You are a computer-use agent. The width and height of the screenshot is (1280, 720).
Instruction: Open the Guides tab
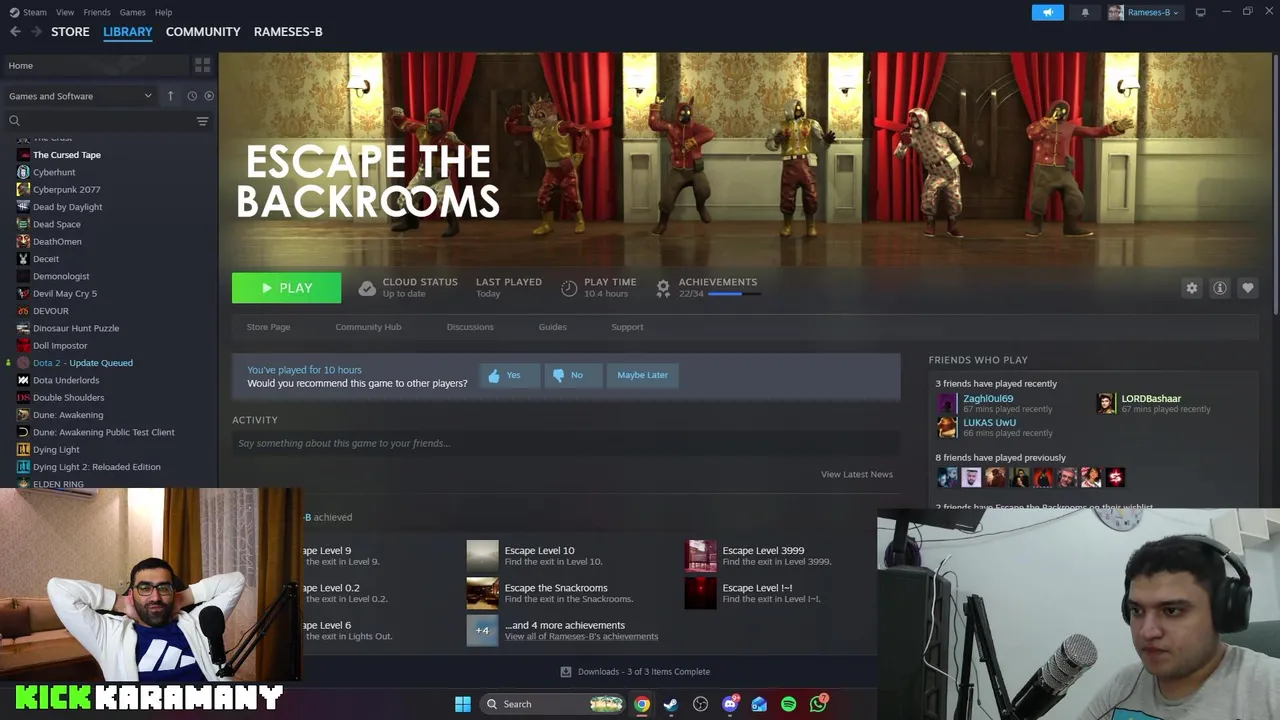[x=552, y=327]
